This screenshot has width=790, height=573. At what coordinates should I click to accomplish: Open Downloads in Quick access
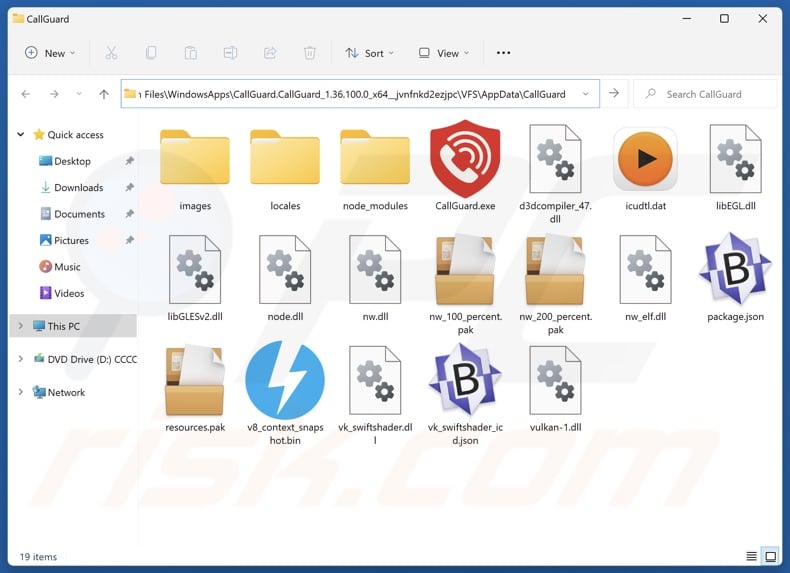coord(78,187)
